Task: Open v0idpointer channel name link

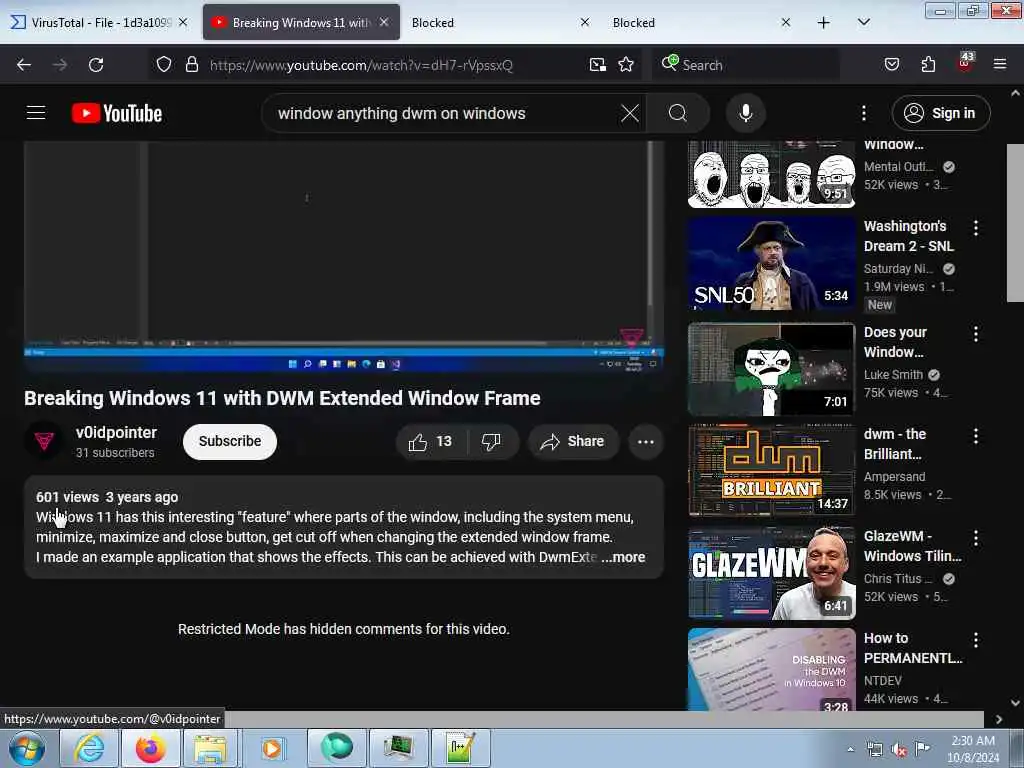Action: 116,432
